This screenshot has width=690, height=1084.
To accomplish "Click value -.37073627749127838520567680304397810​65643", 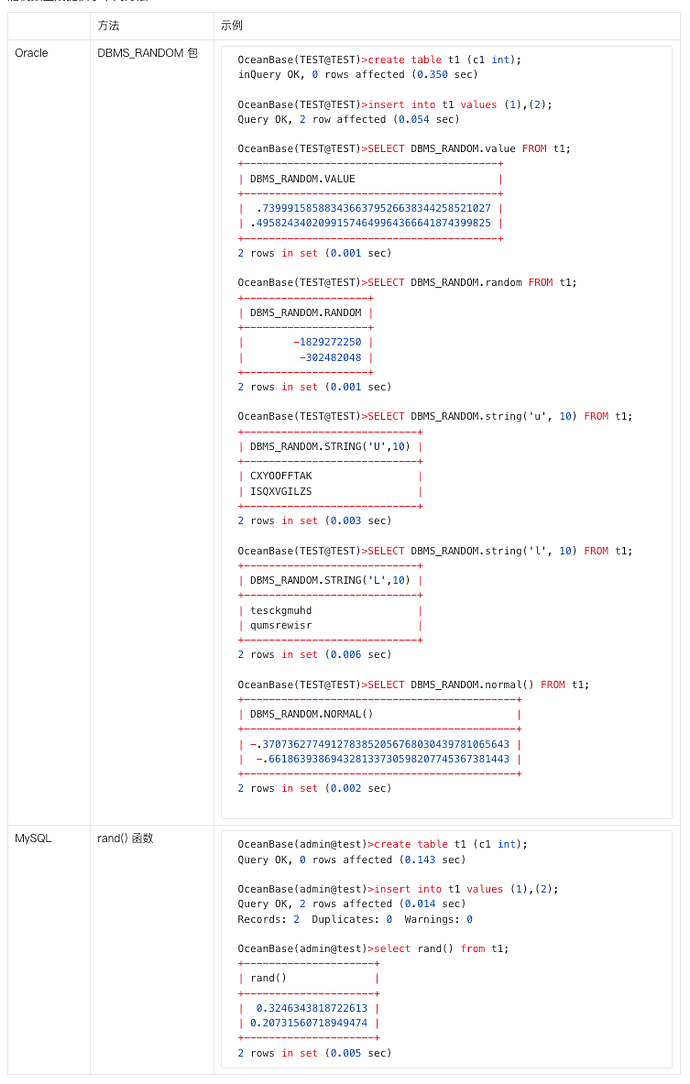I will click(380, 745).
